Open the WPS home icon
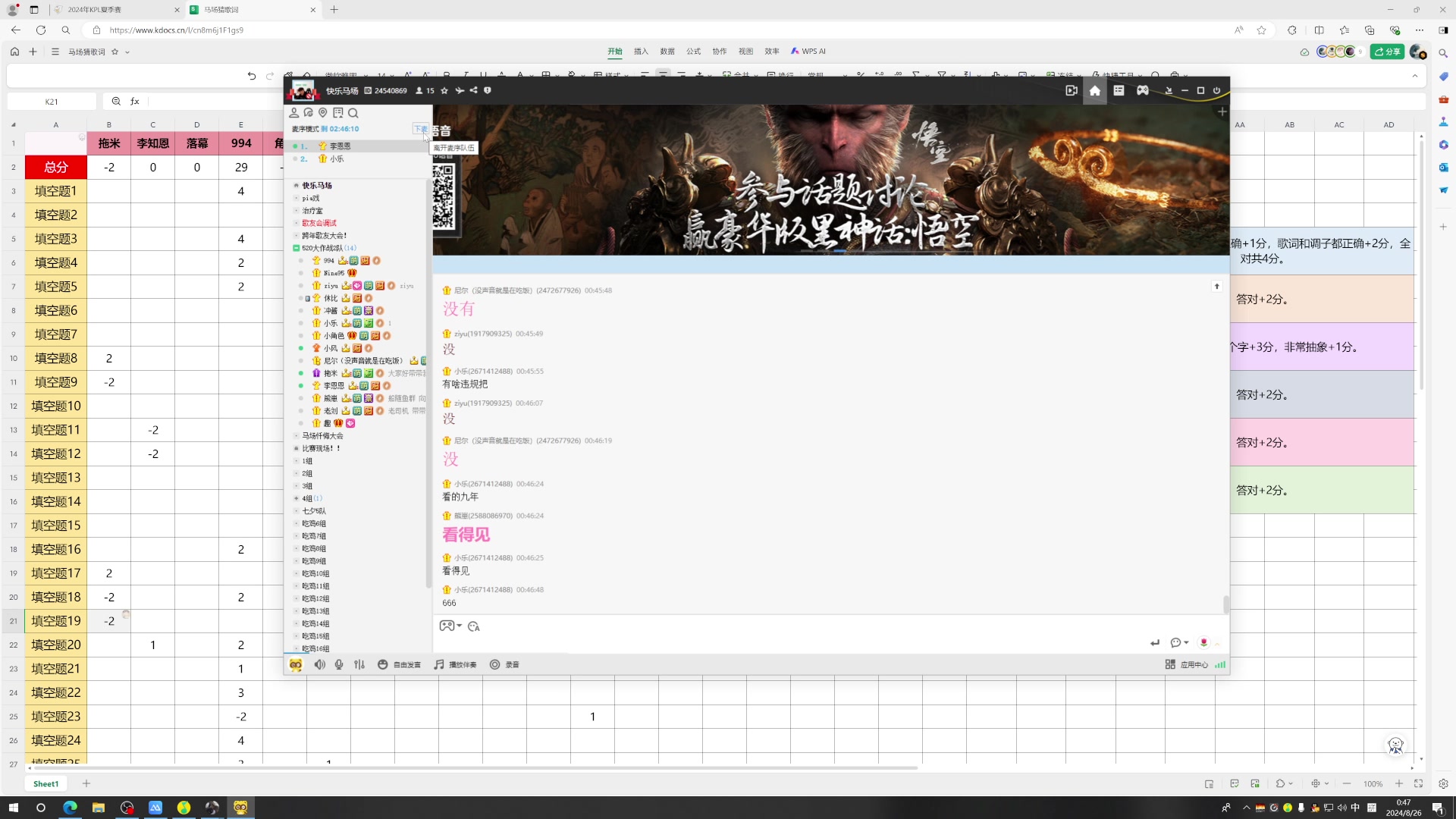This screenshot has height=819, width=1456. (14, 52)
